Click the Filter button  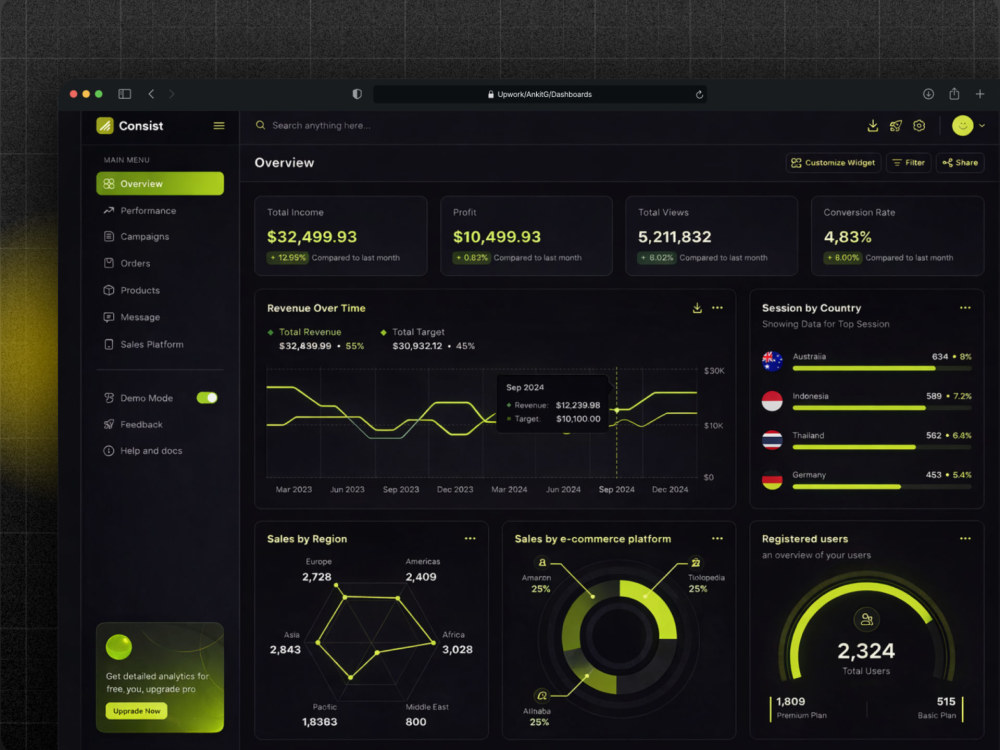click(908, 163)
